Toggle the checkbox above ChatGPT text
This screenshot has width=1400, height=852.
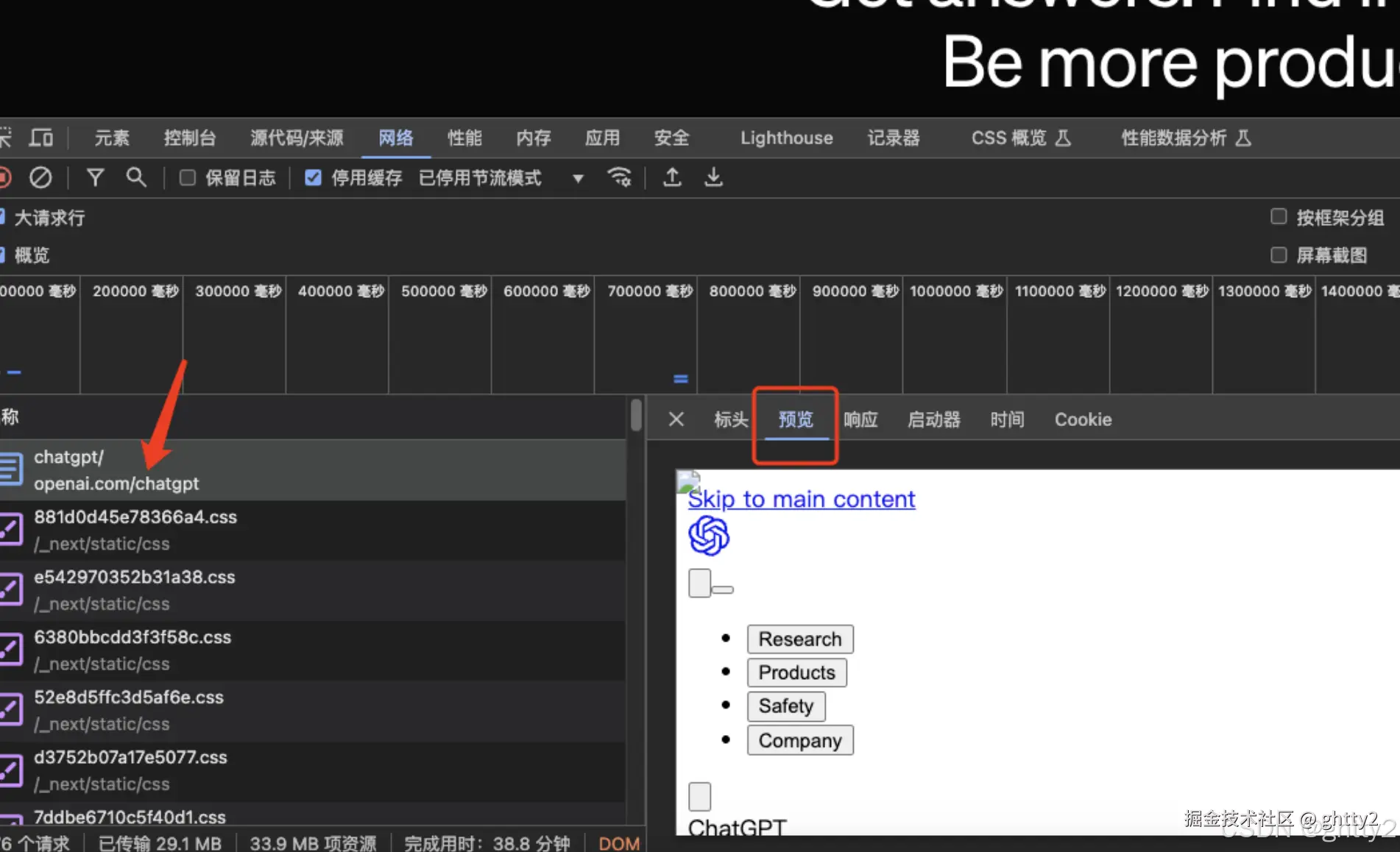700,796
